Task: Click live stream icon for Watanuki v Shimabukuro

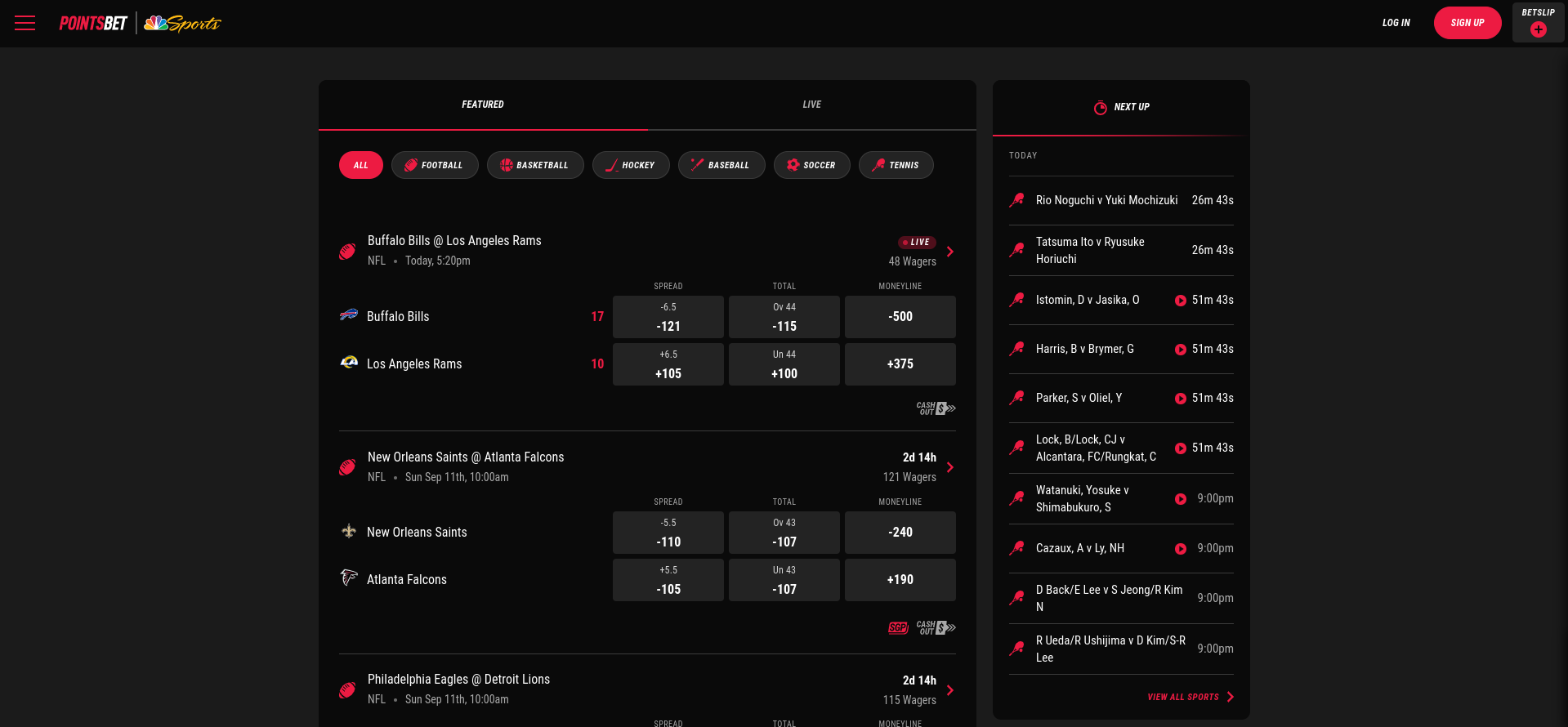Action: click(1180, 499)
